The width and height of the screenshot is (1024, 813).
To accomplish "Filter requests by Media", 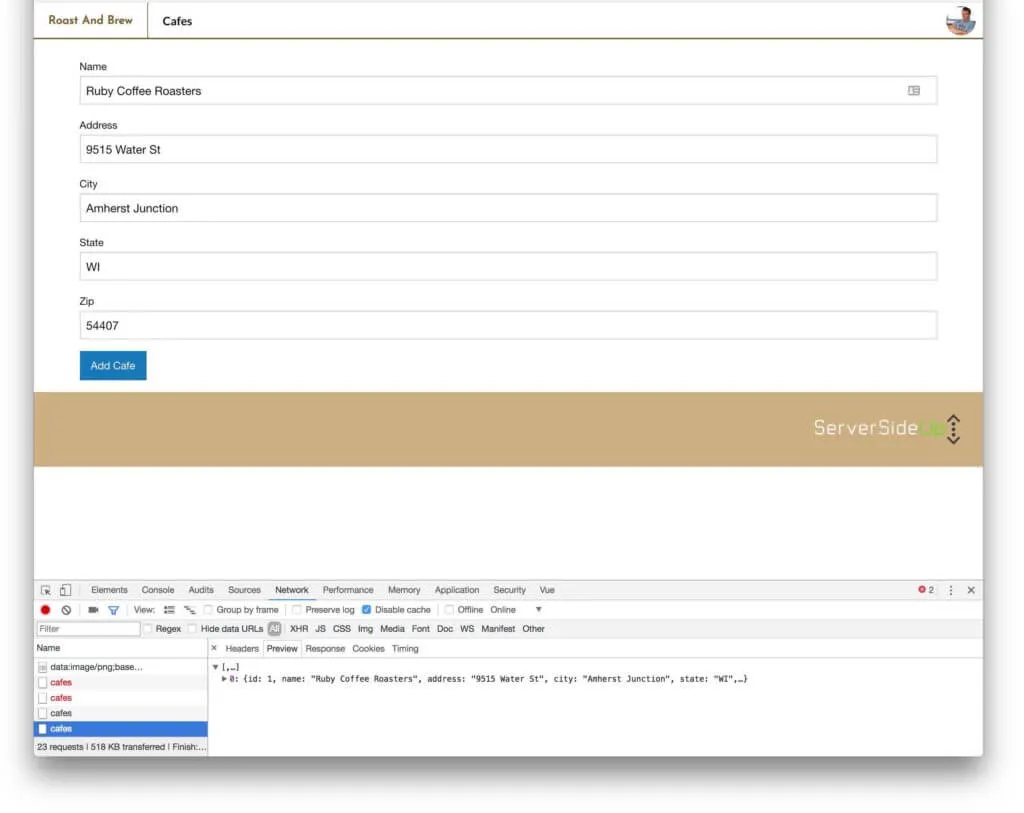I will click(392, 629).
